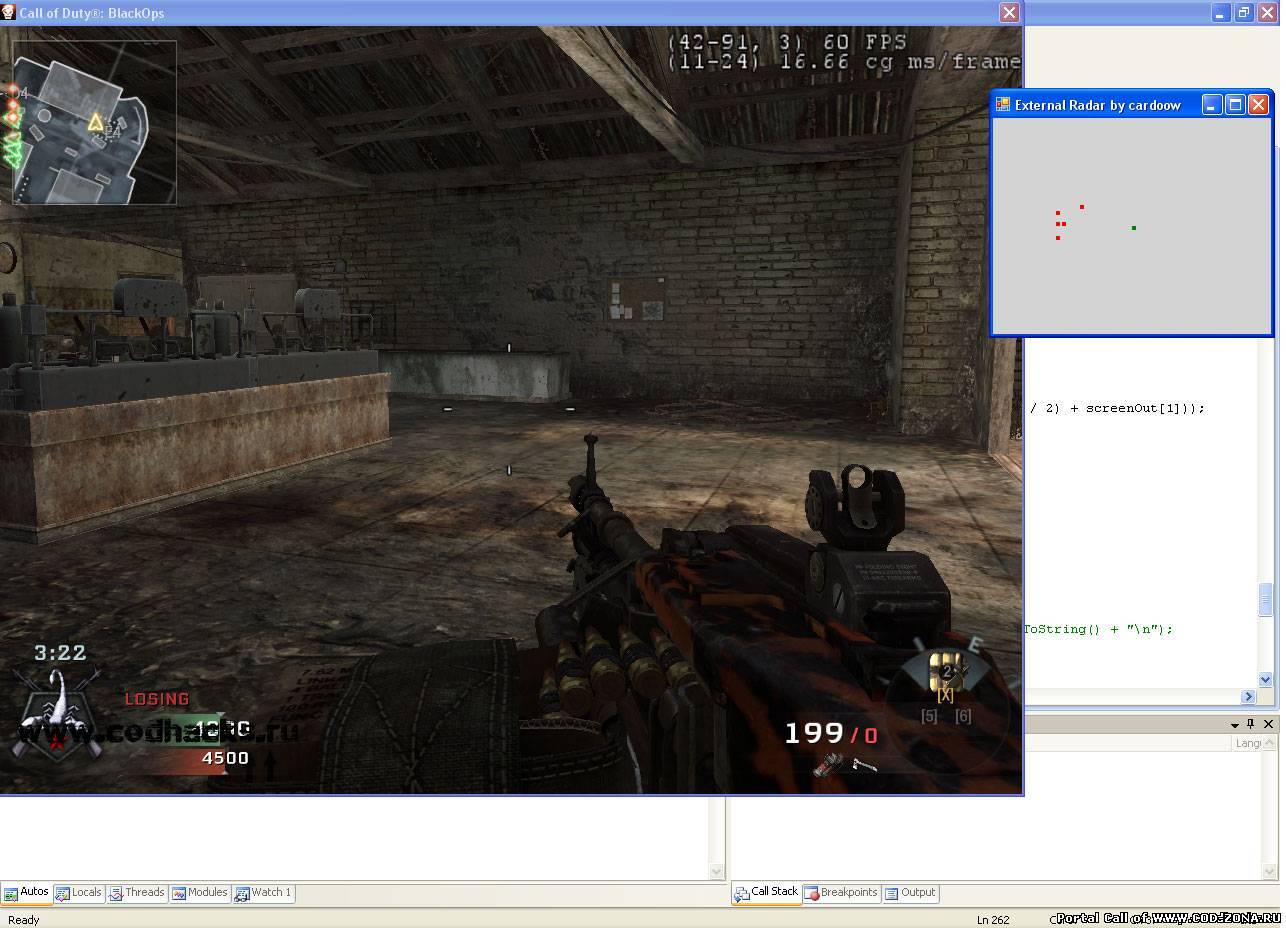The width and height of the screenshot is (1286, 928).
Task: Click the ToString() code line
Action: [1098, 629]
